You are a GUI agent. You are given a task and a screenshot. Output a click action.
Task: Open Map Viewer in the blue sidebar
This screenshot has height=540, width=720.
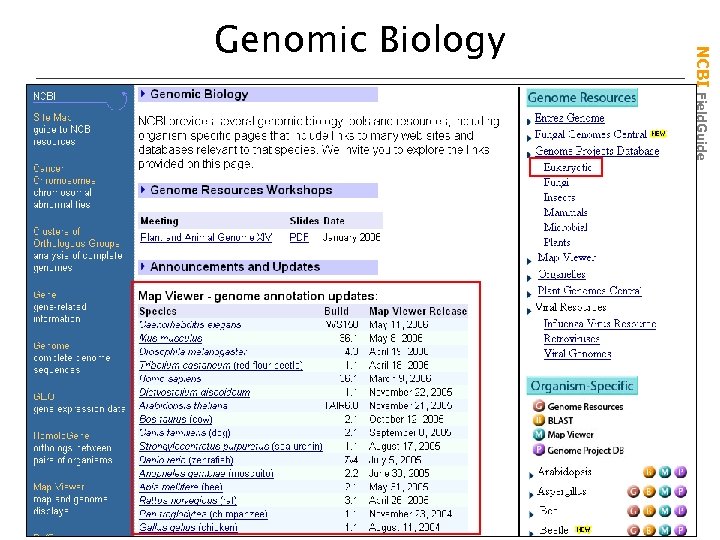(59, 486)
